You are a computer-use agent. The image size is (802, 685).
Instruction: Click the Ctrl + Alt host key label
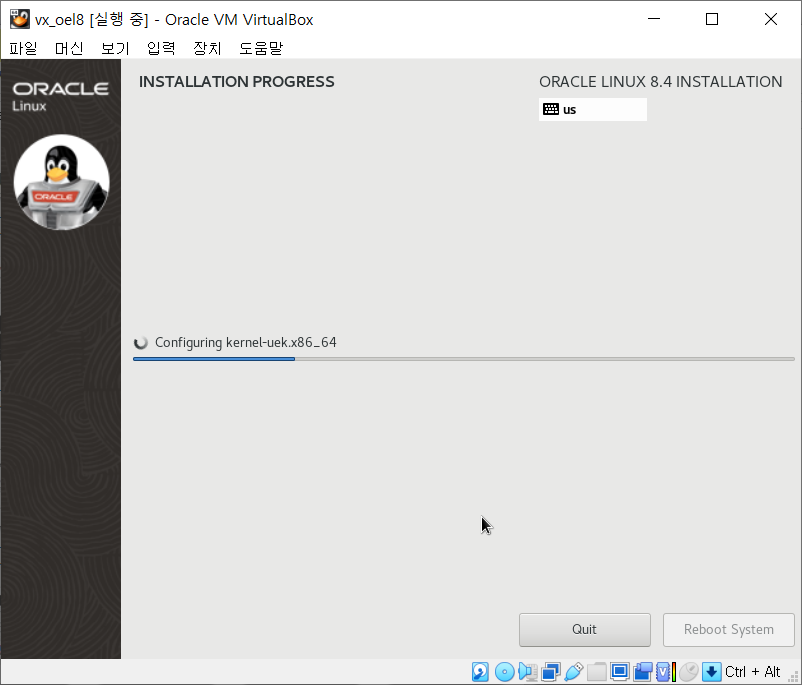tap(752, 672)
